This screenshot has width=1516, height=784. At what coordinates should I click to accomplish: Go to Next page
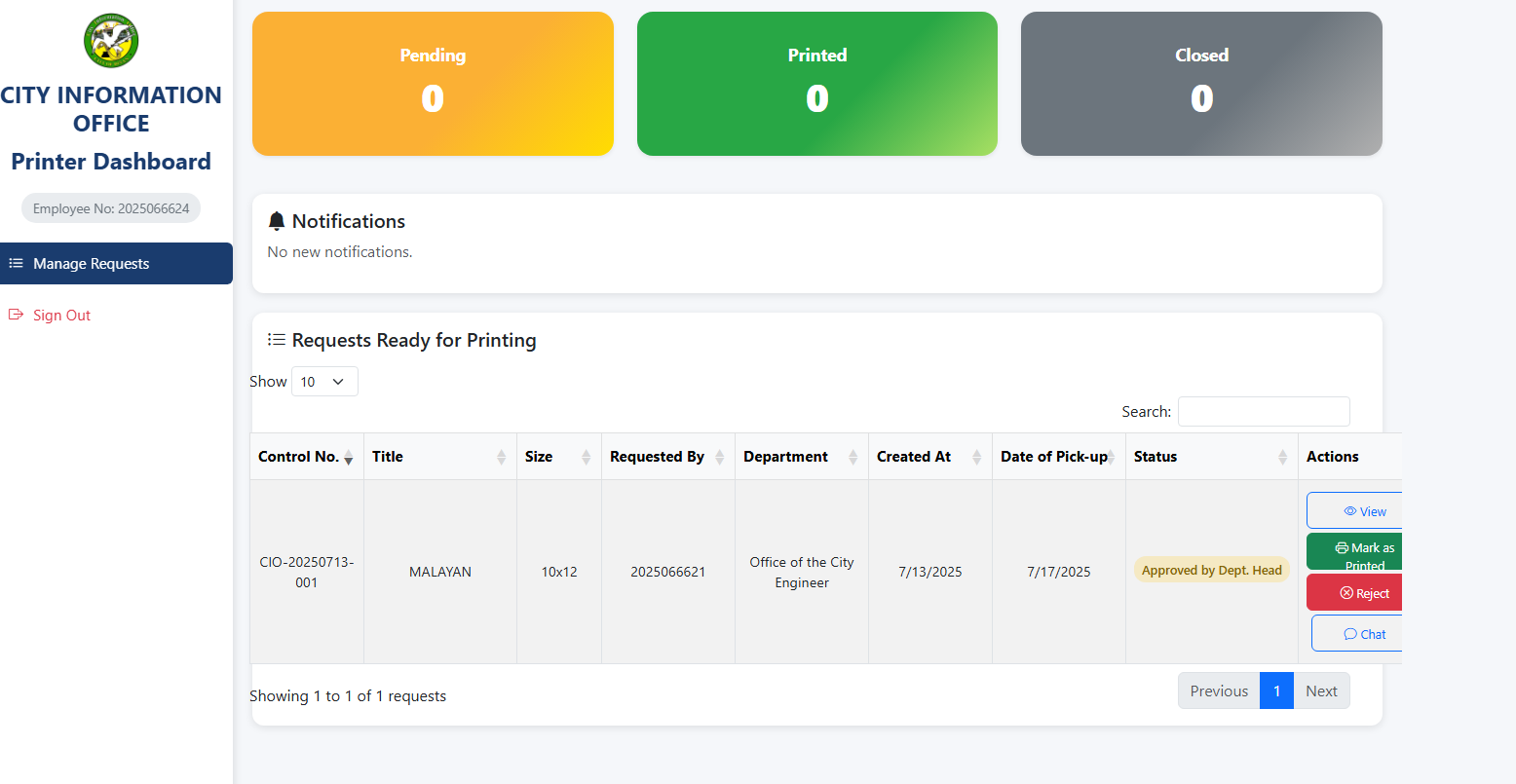pos(1322,691)
